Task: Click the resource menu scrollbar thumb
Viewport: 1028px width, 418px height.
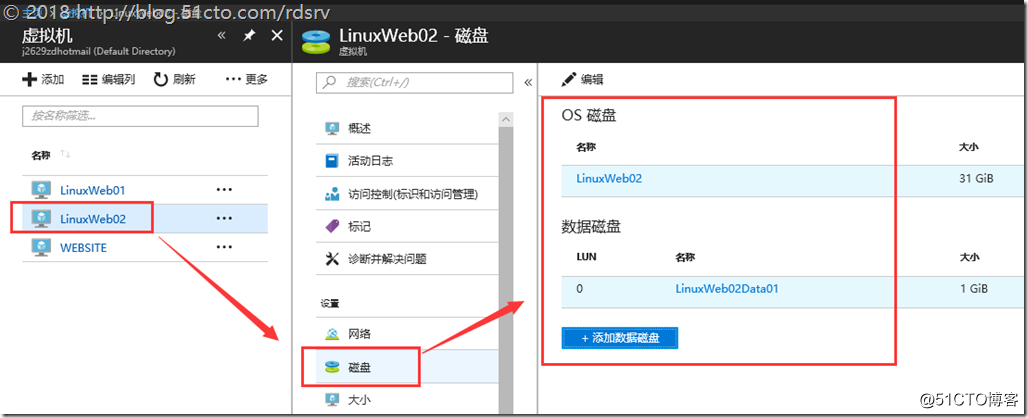Action: [x=505, y=269]
